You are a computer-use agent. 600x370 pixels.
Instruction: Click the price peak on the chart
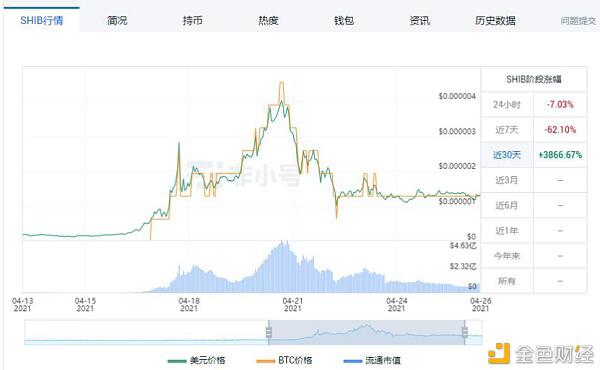pyautogui.click(x=282, y=82)
